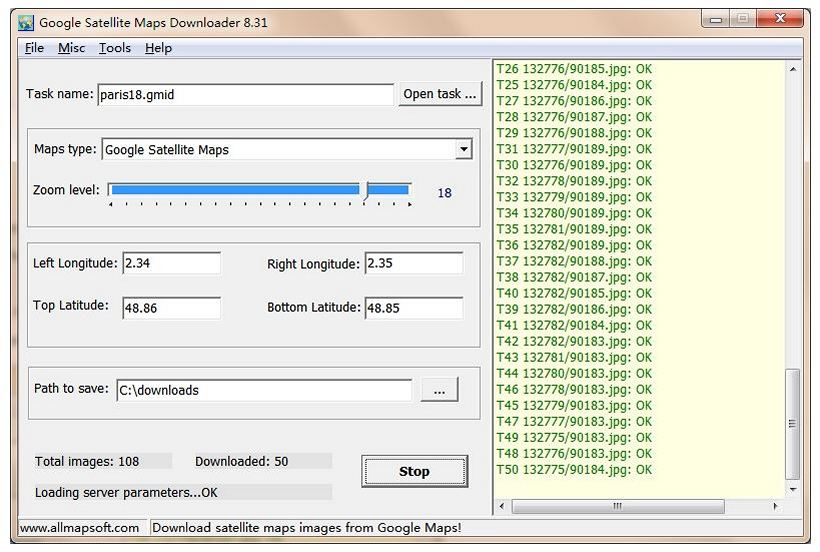Screen dimensions: 820x552
Task: Click log line T30 132776/90189.jpg: OK
Action: [x=574, y=165]
